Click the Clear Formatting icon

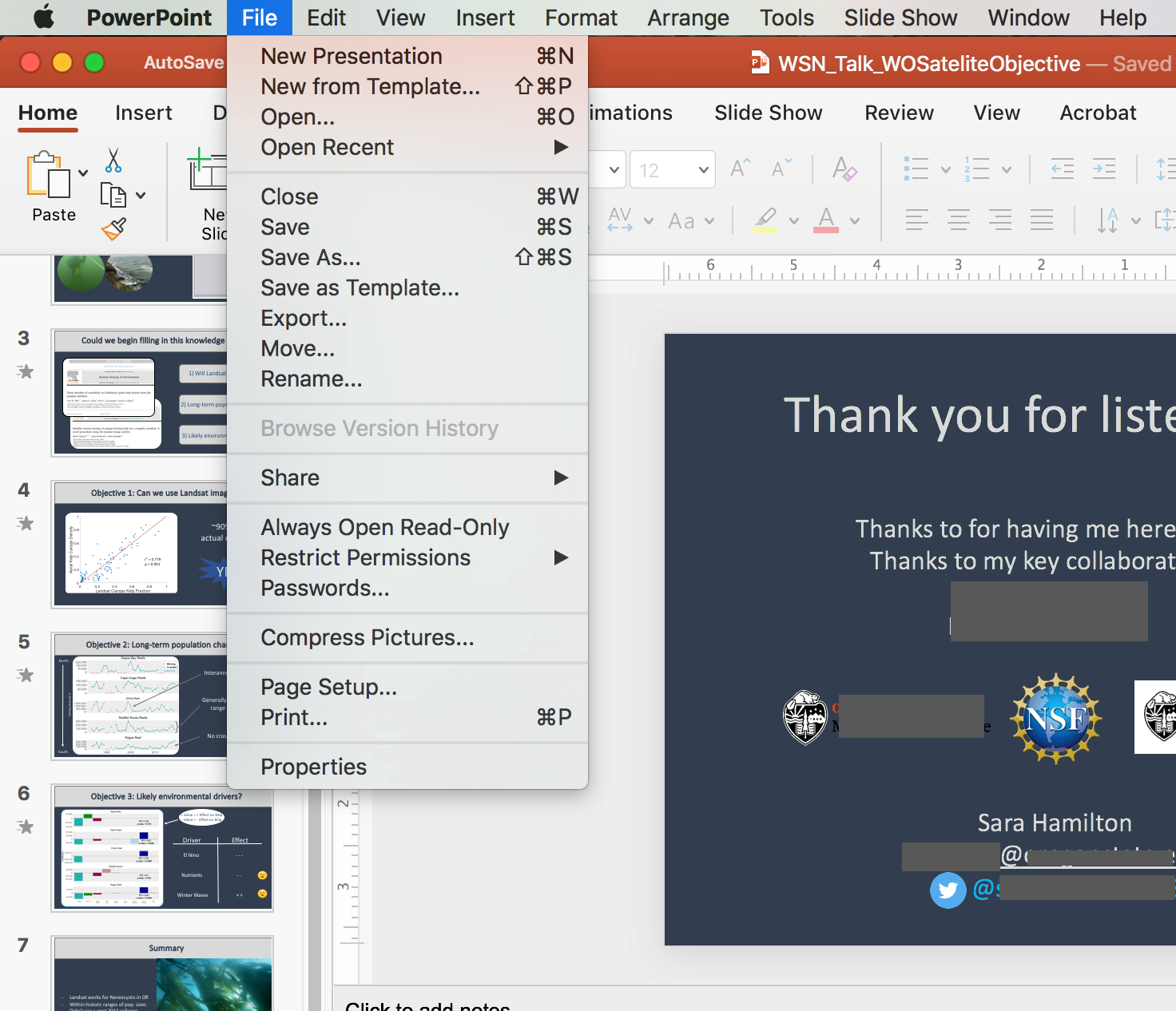point(844,168)
